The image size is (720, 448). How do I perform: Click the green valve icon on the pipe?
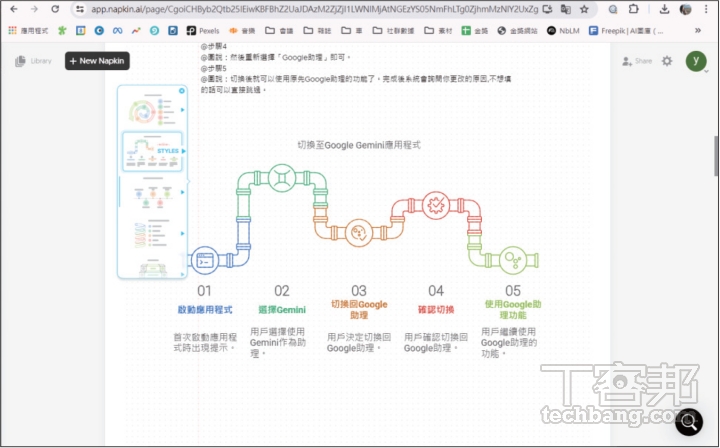tap(281, 178)
